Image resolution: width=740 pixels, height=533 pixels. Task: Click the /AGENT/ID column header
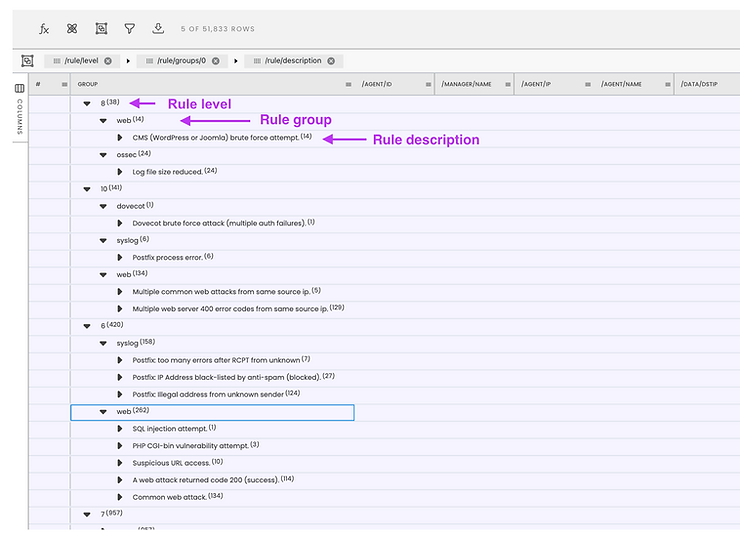coord(377,85)
